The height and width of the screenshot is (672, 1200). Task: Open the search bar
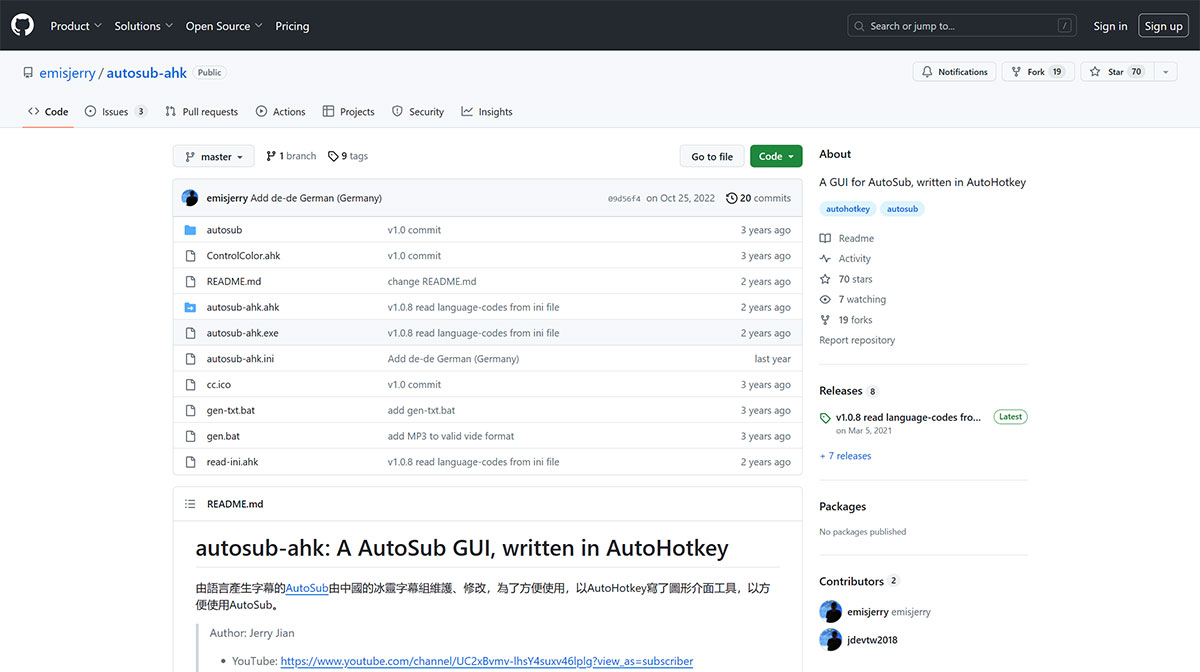point(960,25)
